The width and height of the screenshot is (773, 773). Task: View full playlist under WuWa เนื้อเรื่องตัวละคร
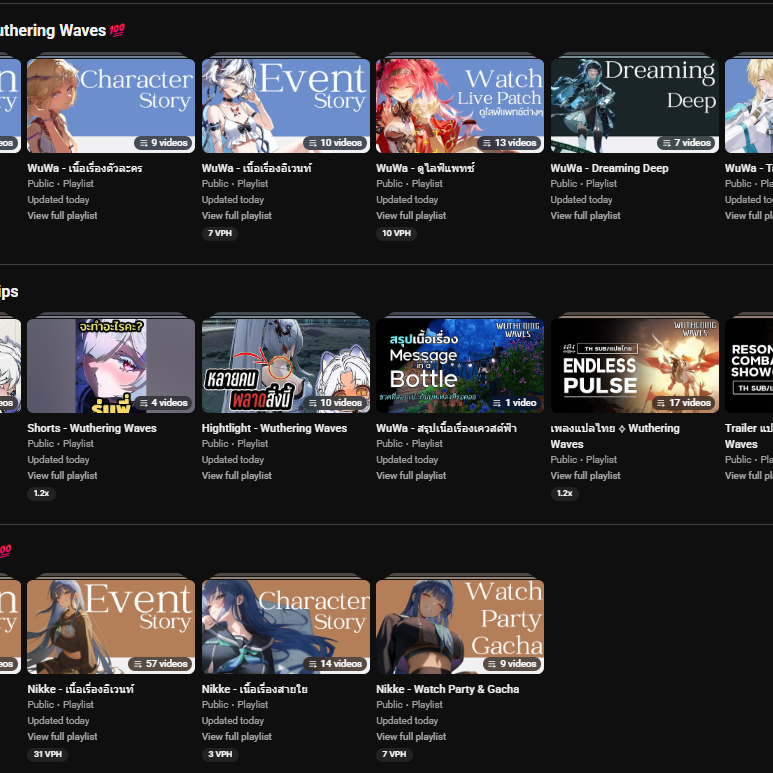click(x=62, y=215)
